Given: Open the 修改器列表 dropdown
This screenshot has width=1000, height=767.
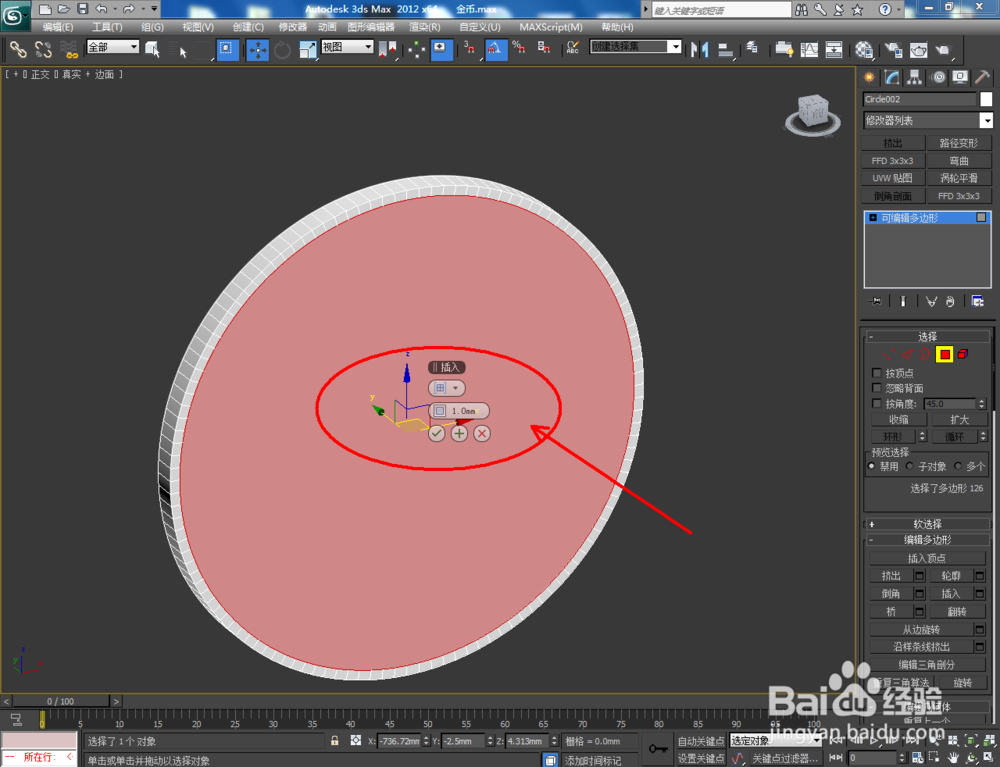Looking at the screenshot, I should [928, 120].
